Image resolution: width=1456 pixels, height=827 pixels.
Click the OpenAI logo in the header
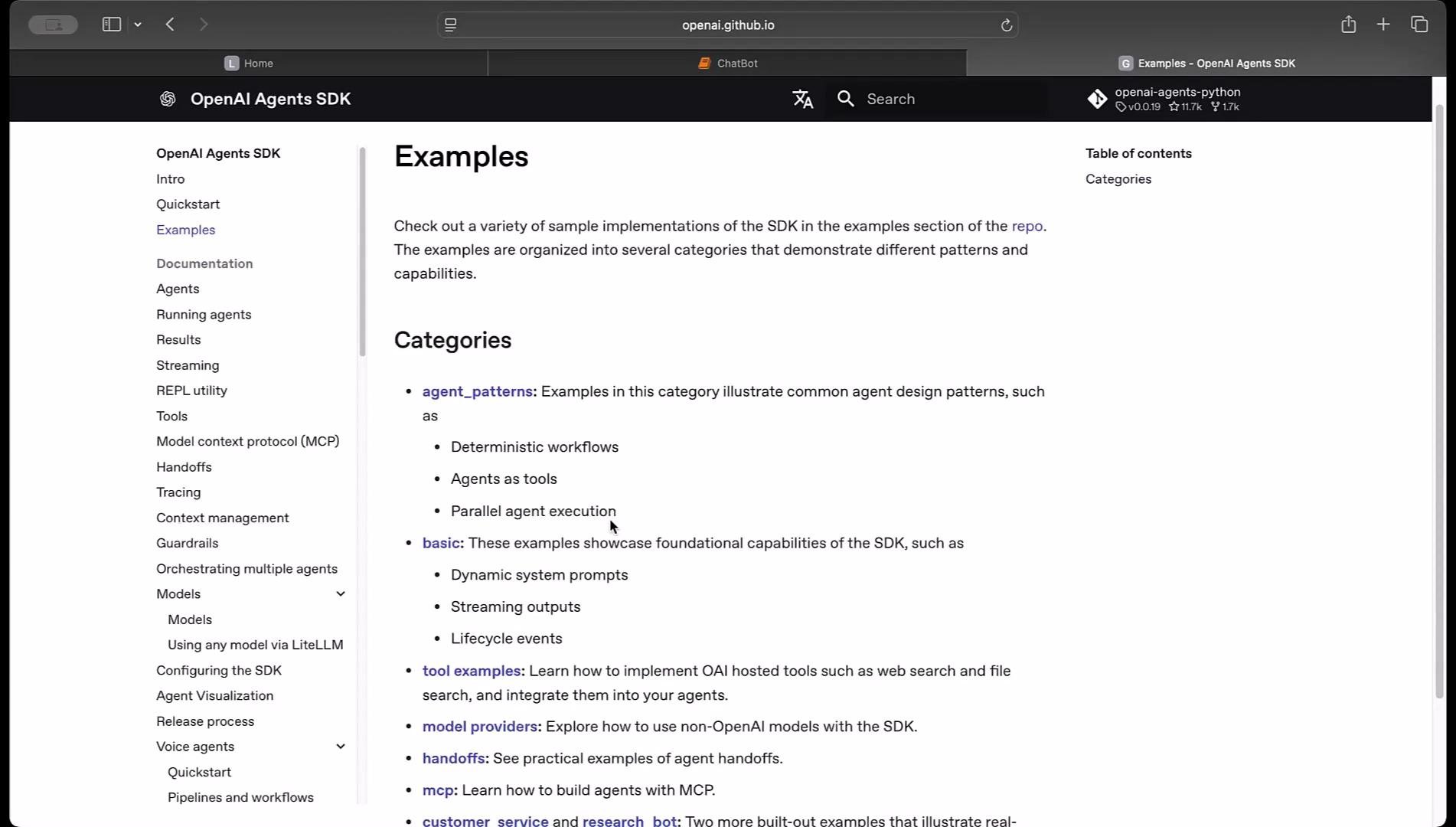point(168,99)
